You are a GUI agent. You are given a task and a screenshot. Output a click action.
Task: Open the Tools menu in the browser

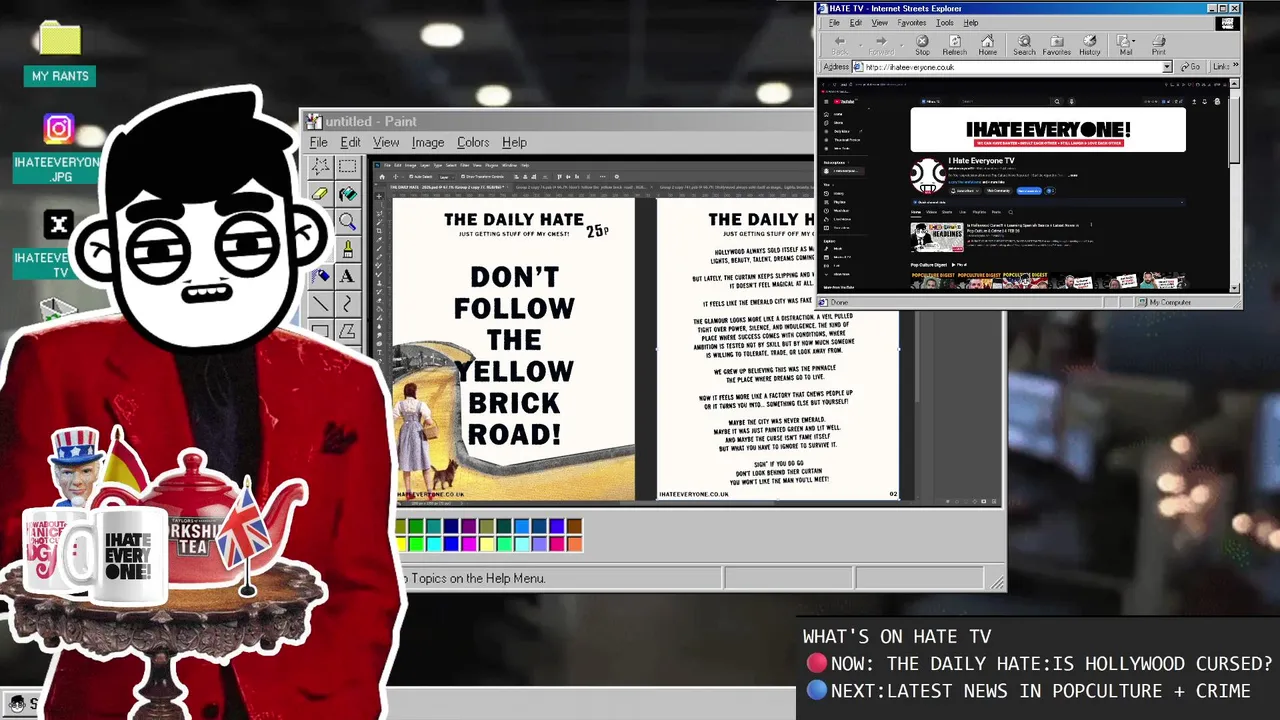(945, 22)
